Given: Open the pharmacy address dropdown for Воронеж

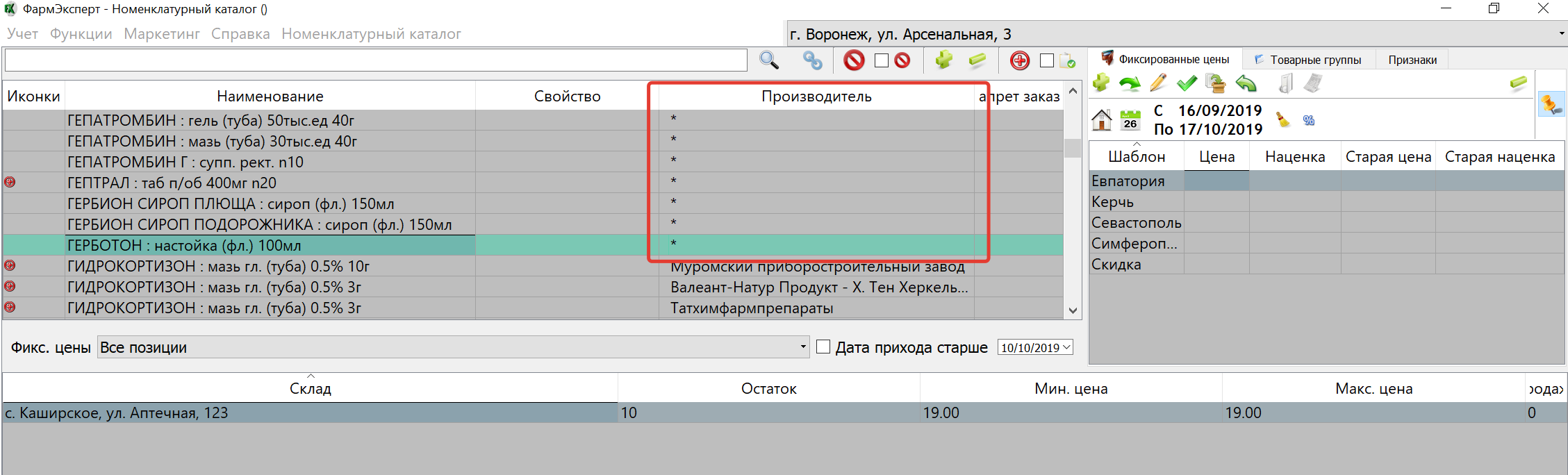Looking at the screenshot, I should tap(1561, 33).
